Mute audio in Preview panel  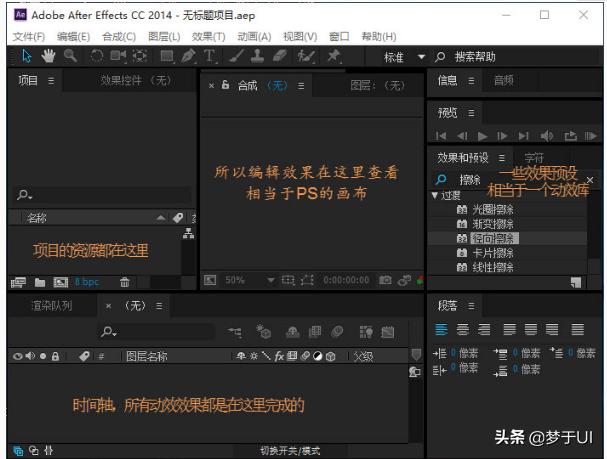click(547, 136)
